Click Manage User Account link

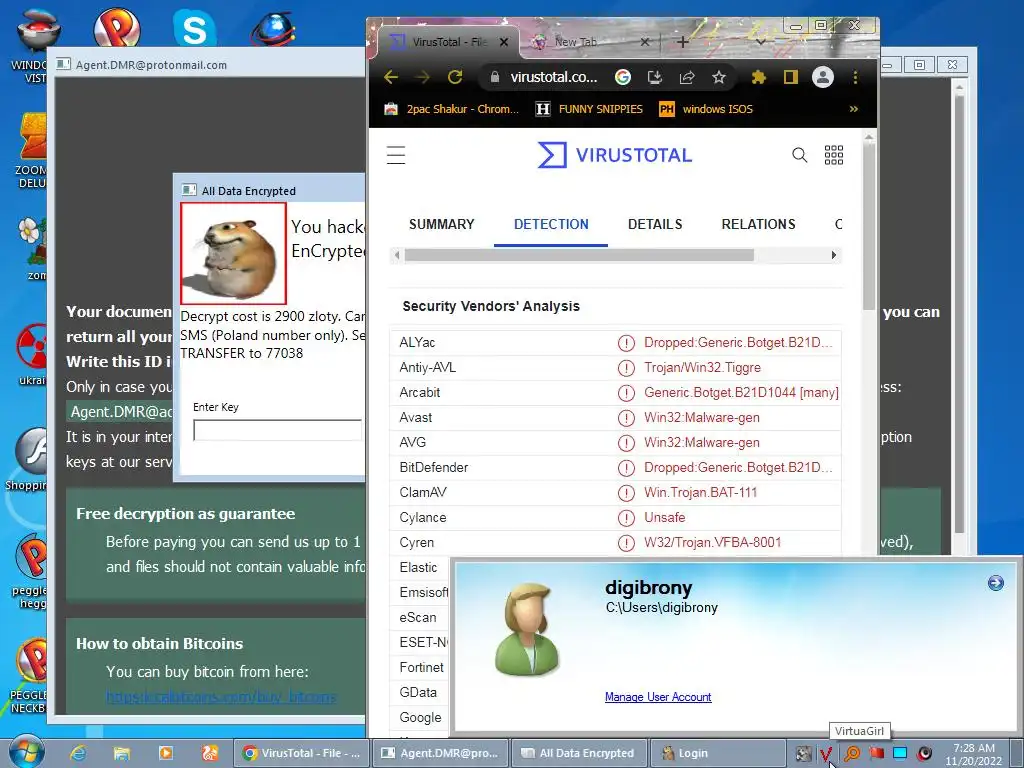(658, 697)
